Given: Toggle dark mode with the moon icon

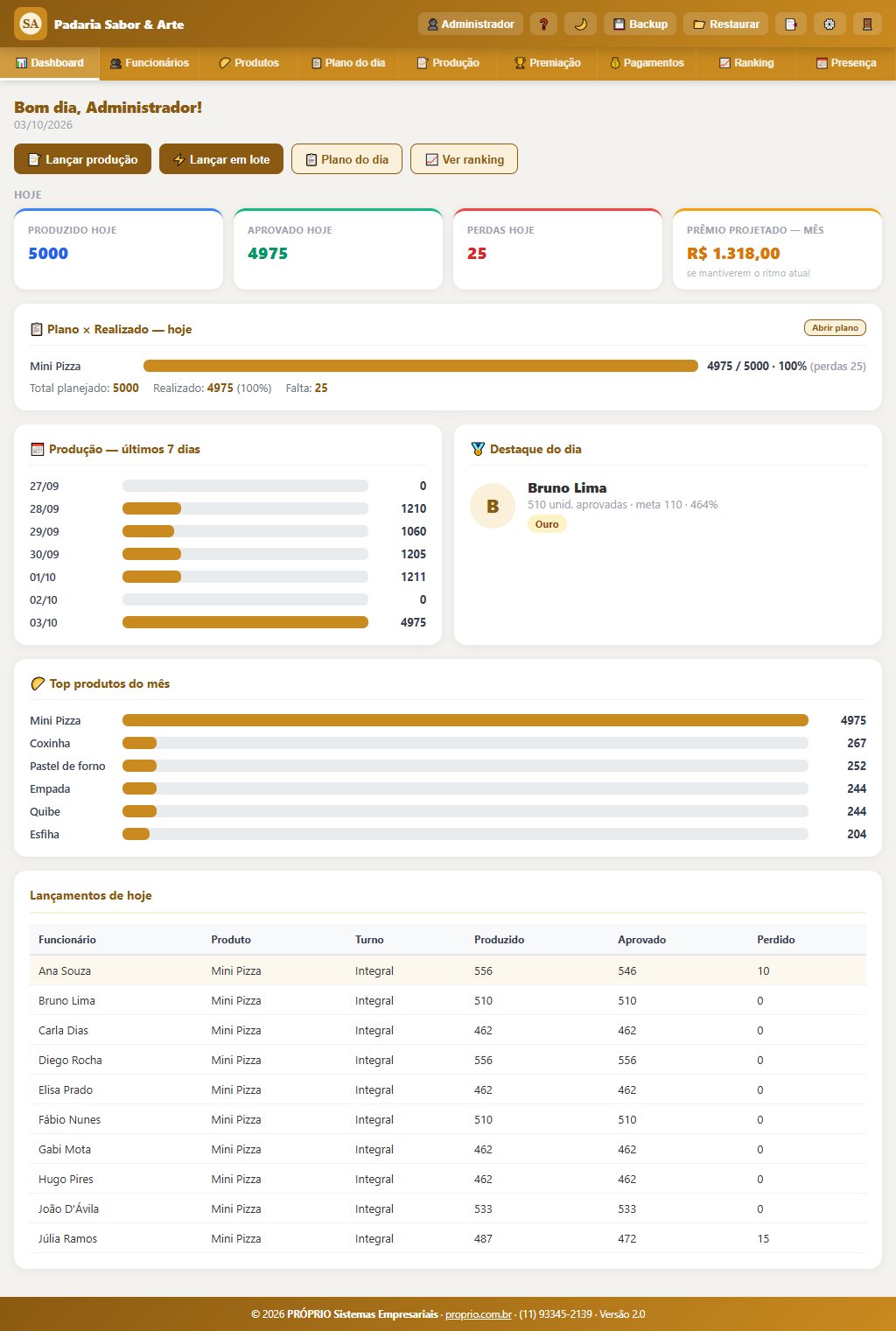Looking at the screenshot, I should (x=580, y=24).
